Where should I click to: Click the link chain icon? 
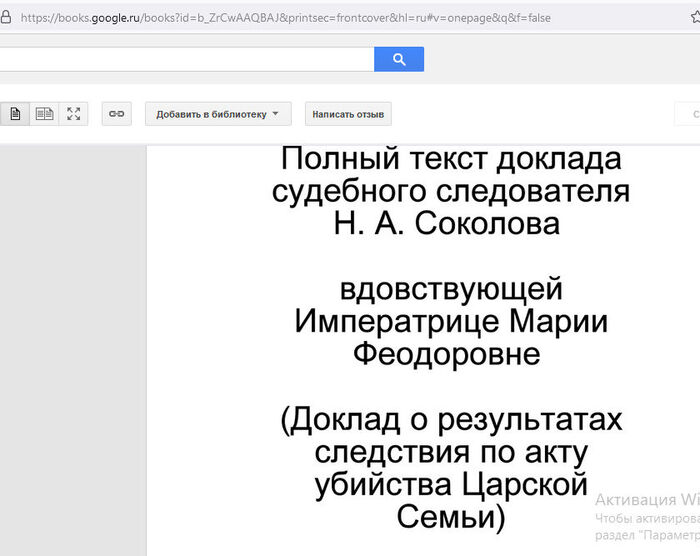click(x=117, y=114)
